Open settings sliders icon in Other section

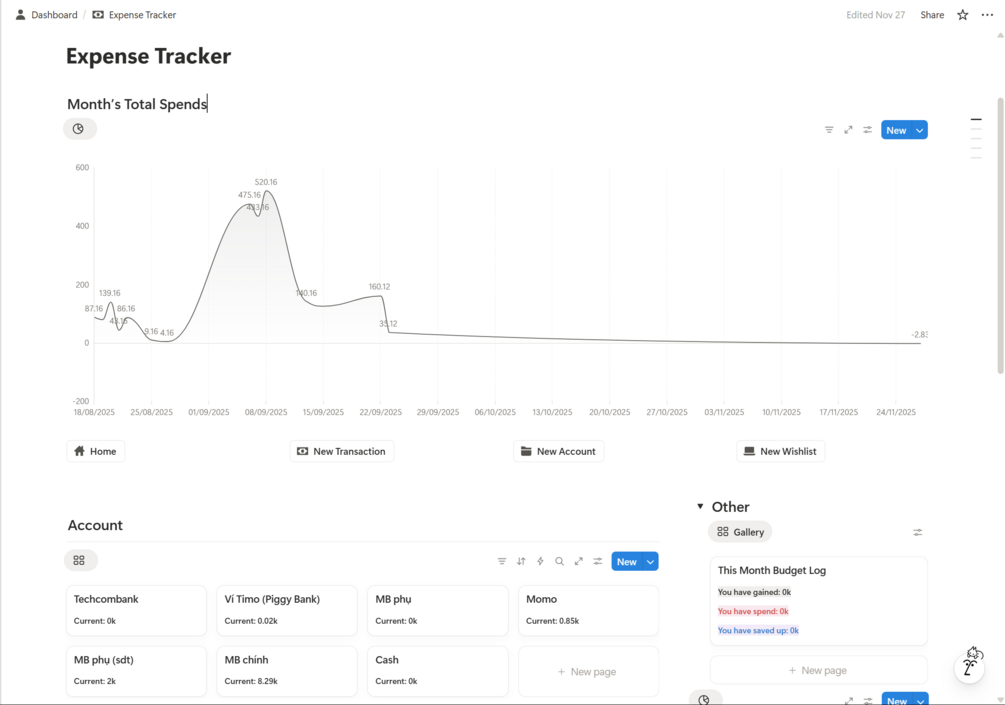tap(917, 532)
